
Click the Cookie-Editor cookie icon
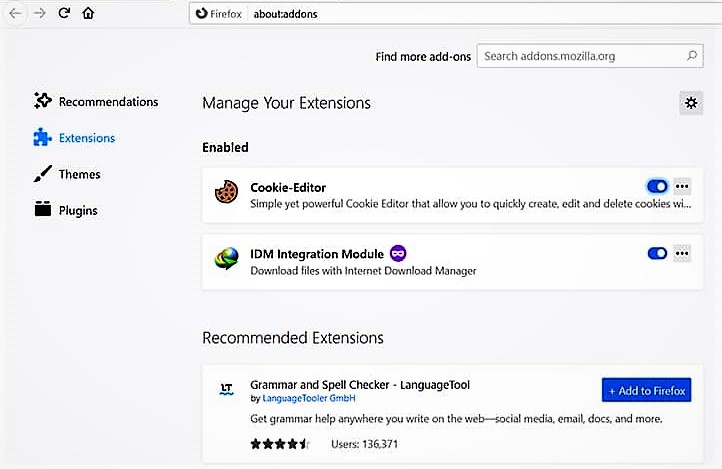pyautogui.click(x=227, y=192)
